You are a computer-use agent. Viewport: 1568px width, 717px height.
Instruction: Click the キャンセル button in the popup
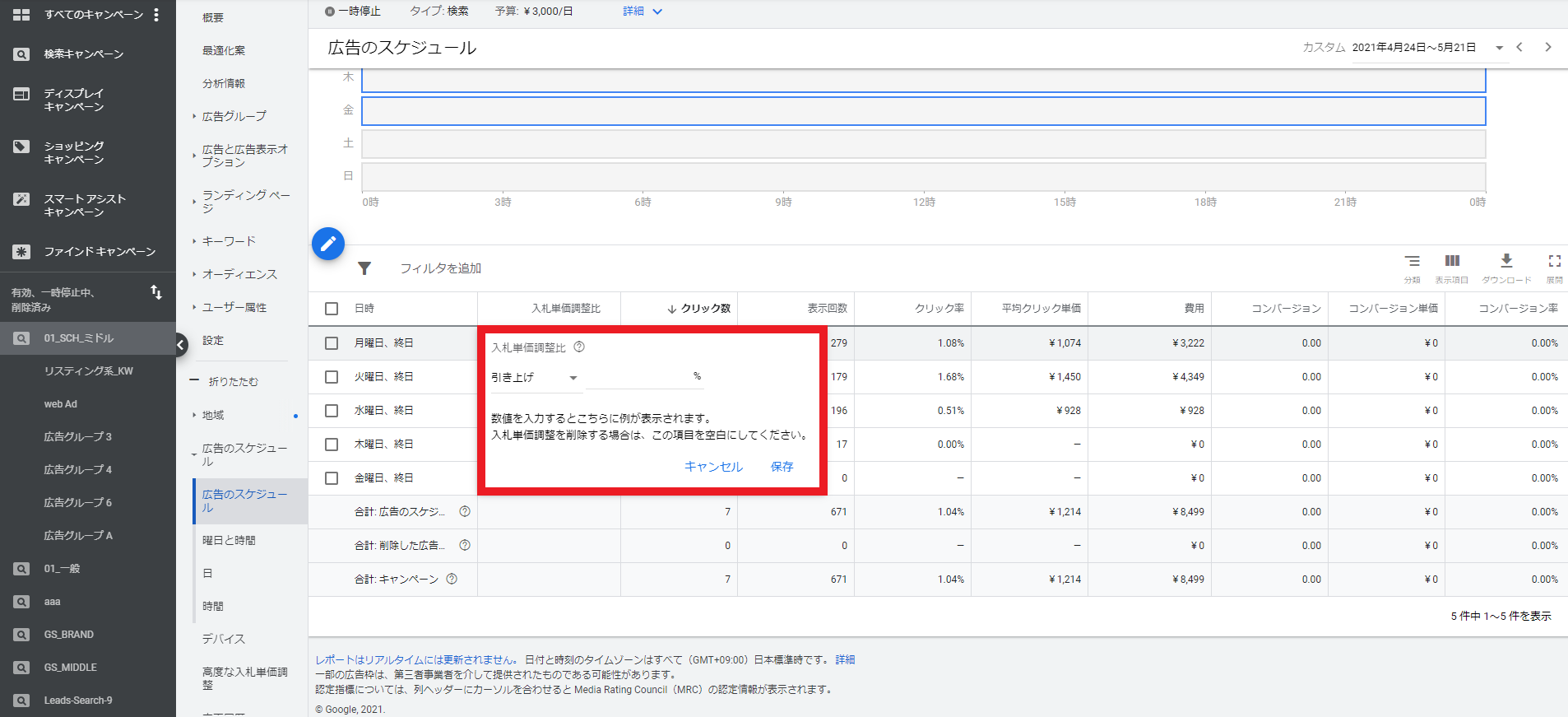tap(713, 467)
